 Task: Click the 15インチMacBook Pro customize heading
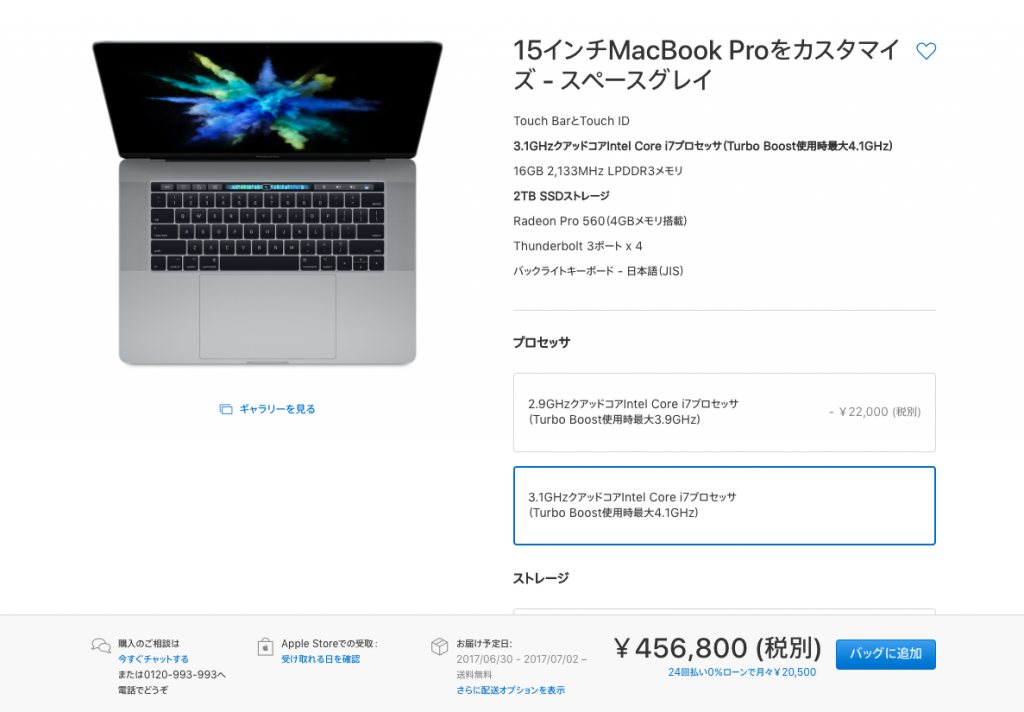pyautogui.click(x=707, y=65)
